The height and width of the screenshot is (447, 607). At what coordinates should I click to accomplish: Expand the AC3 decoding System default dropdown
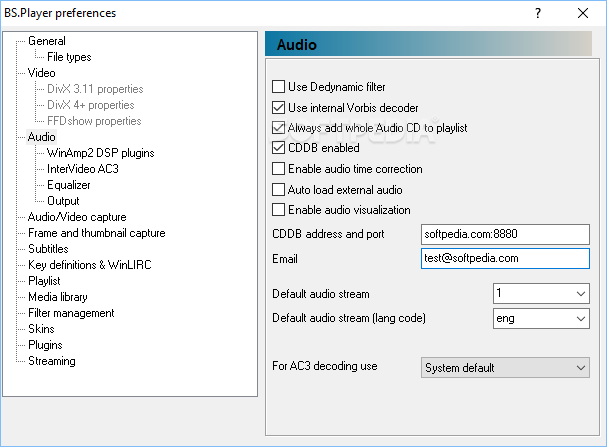pyautogui.click(x=505, y=368)
